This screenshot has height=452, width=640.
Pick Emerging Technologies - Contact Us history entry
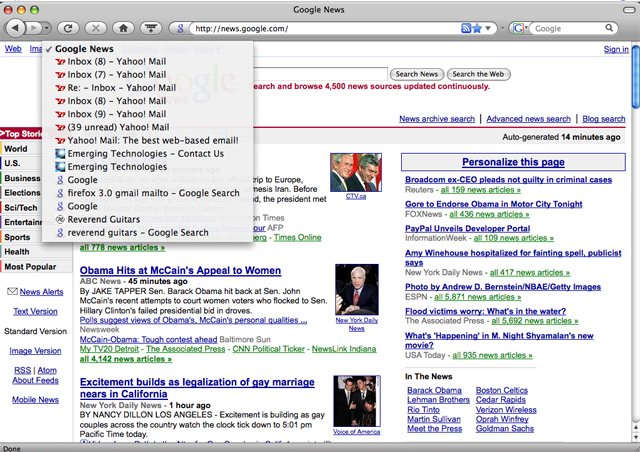pyautogui.click(x=145, y=154)
